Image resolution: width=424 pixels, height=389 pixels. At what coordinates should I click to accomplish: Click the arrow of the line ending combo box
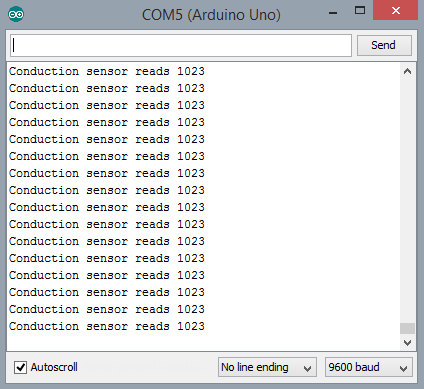pyautogui.click(x=307, y=368)
